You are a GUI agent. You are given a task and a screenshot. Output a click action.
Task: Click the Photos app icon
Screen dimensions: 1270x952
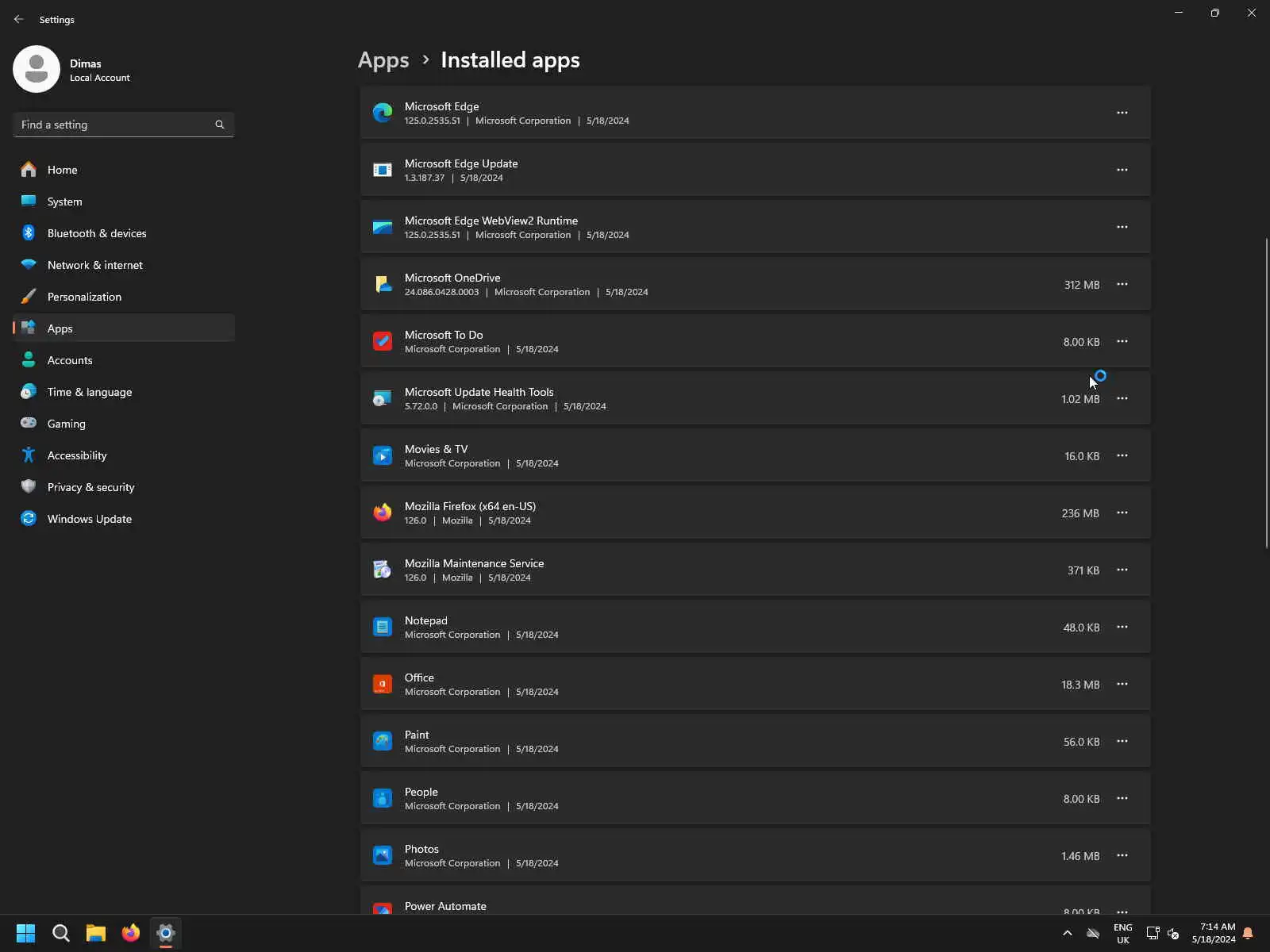click(x=383, y=855)
